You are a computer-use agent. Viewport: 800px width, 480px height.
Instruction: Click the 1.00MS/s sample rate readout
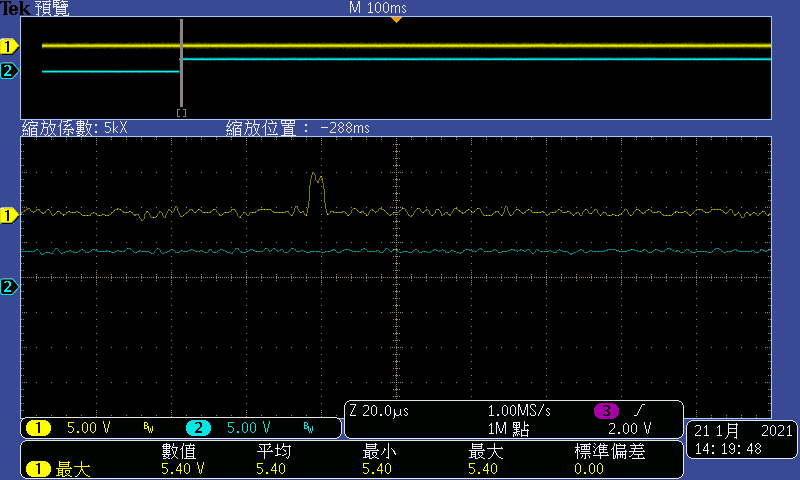[x=519, y=411]
